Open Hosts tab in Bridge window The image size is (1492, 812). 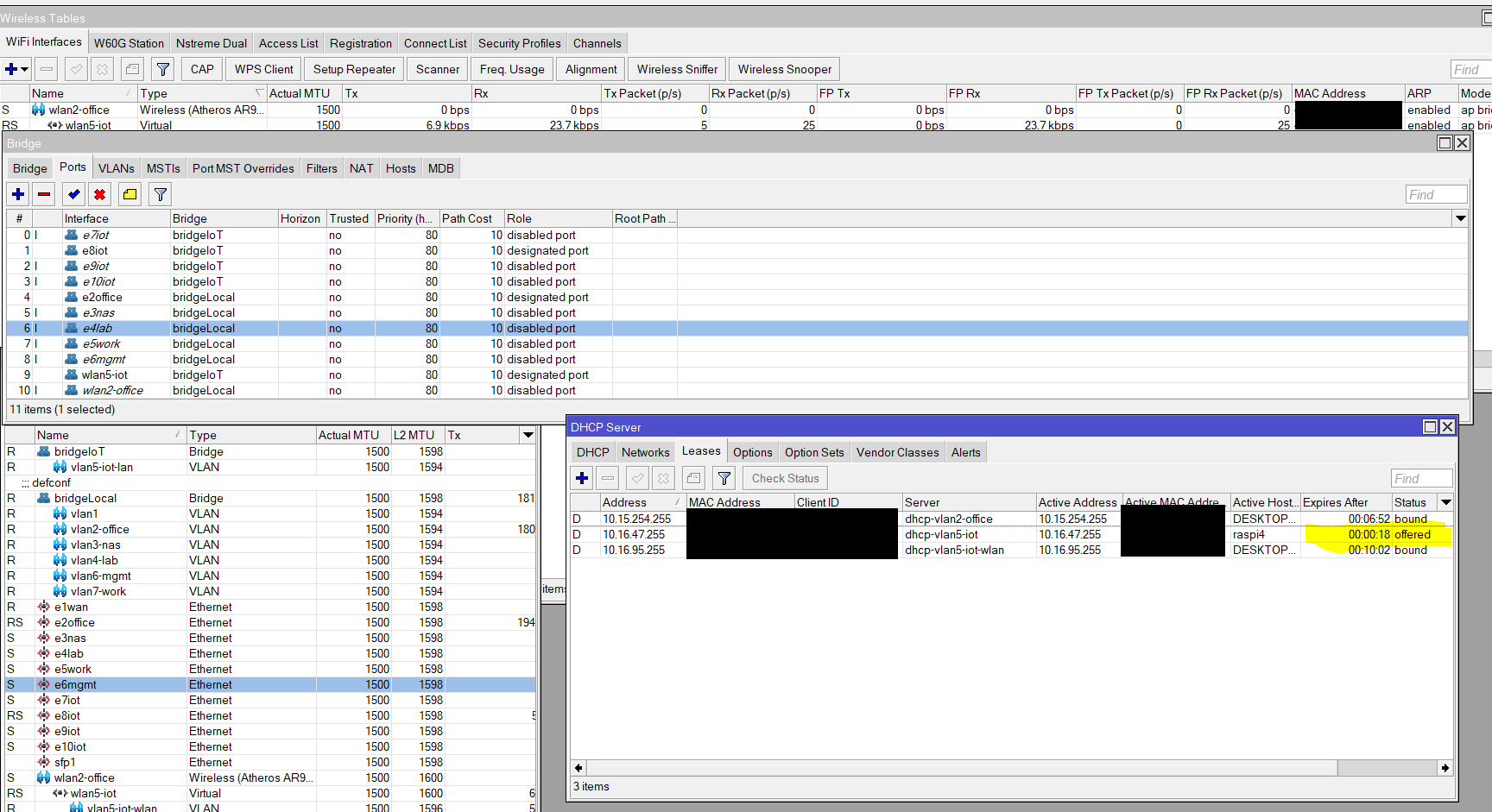click(400, 168)
